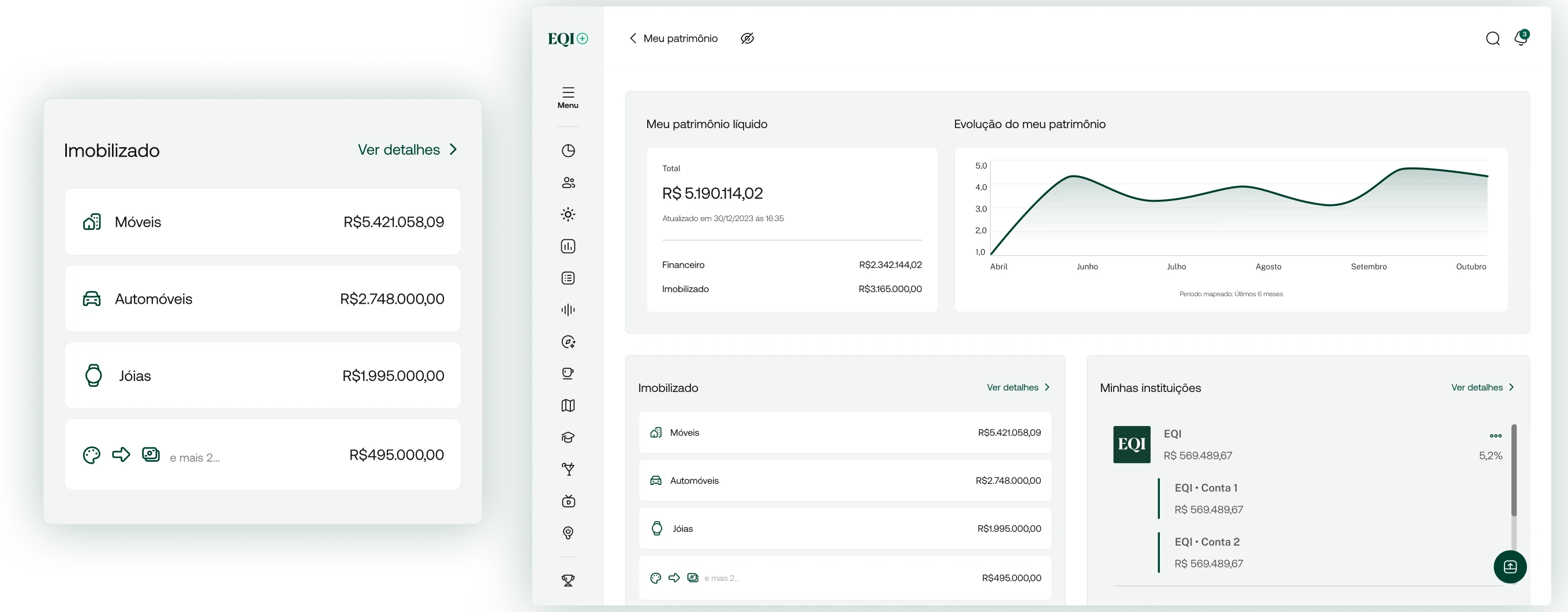Open the folded map sidebar icon
The height and width of the screenshot is (612, 1568).
[x=568, y=405]
